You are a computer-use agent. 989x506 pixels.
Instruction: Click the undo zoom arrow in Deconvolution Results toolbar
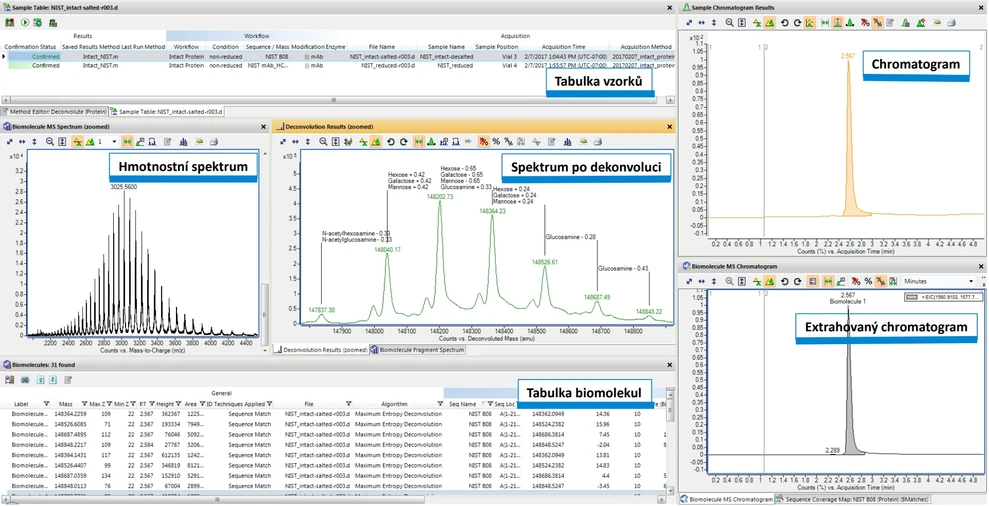click(390, 142)
